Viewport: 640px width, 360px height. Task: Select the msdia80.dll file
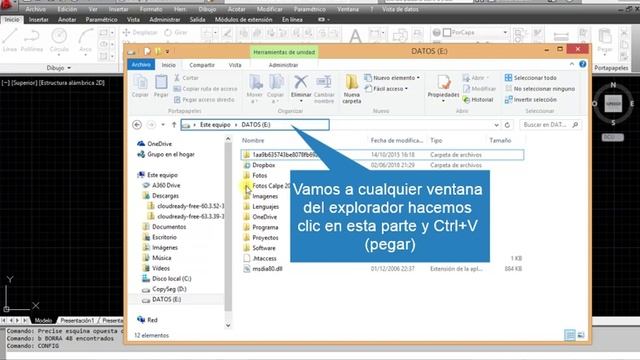click(262, 269)
